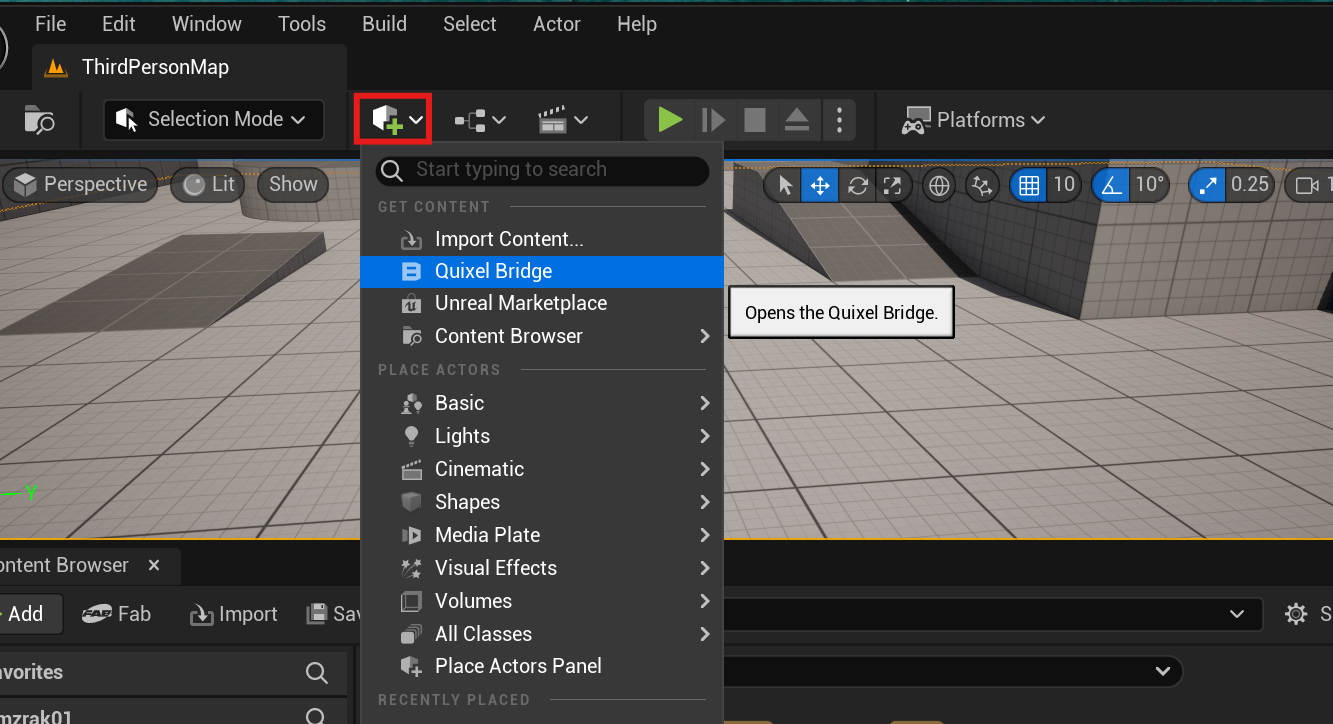1333x724 pixels.
Task: Expand the Cinematic submenu
Action: coord(541,469)
